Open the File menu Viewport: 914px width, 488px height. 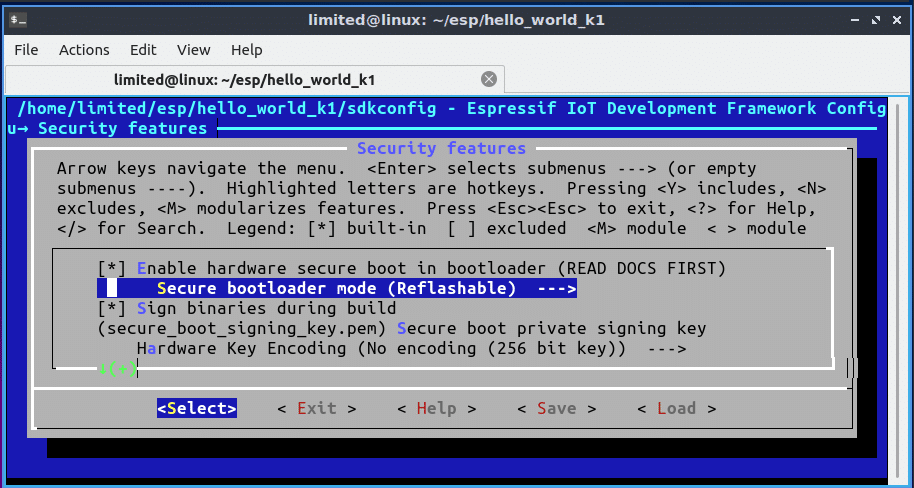(x=26, y=49)
